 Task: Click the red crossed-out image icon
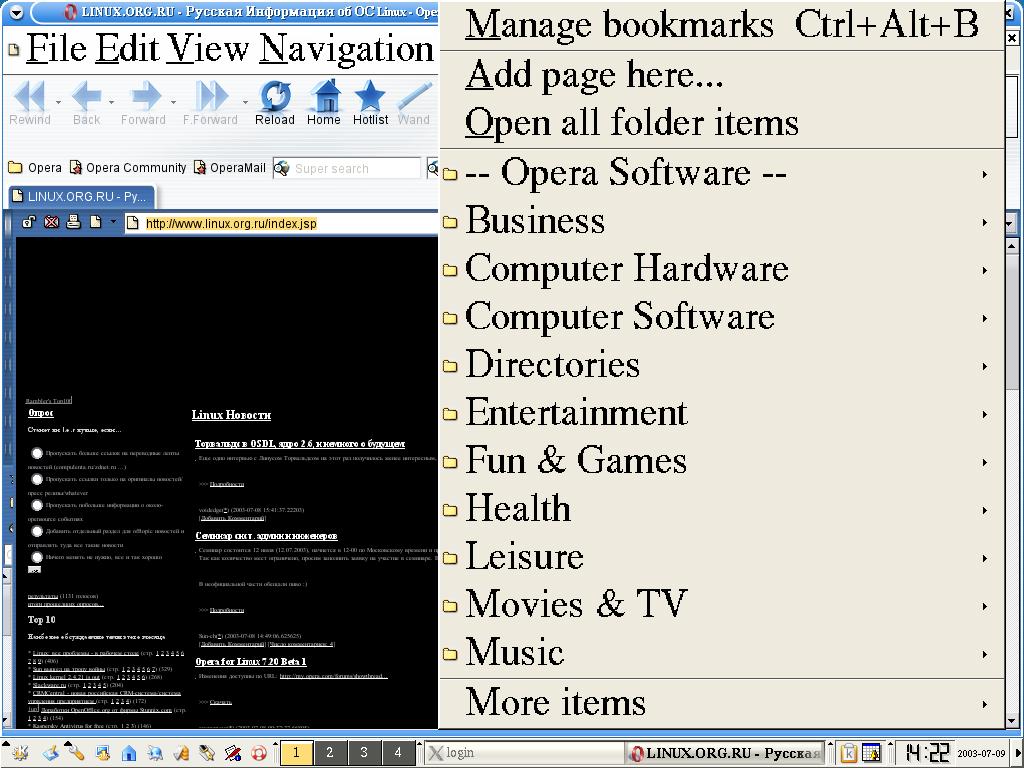point(51,222)
